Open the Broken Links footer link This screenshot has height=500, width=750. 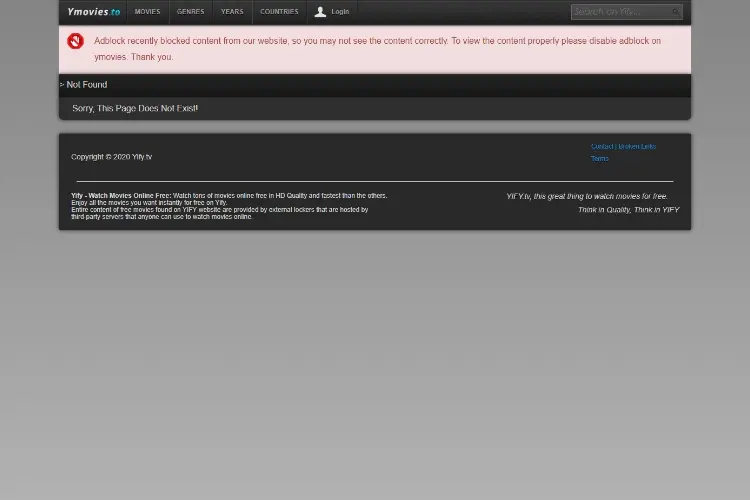tap(637, 146)
